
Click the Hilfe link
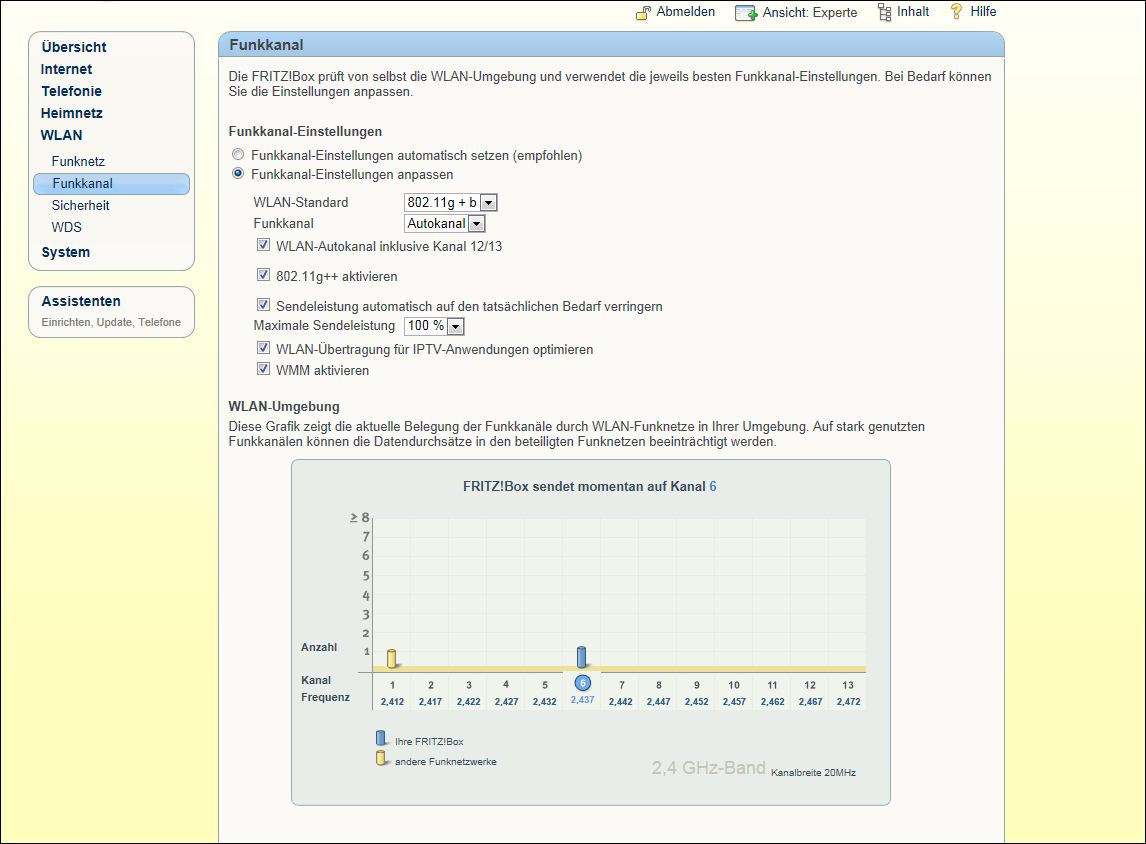click(983, 12)
